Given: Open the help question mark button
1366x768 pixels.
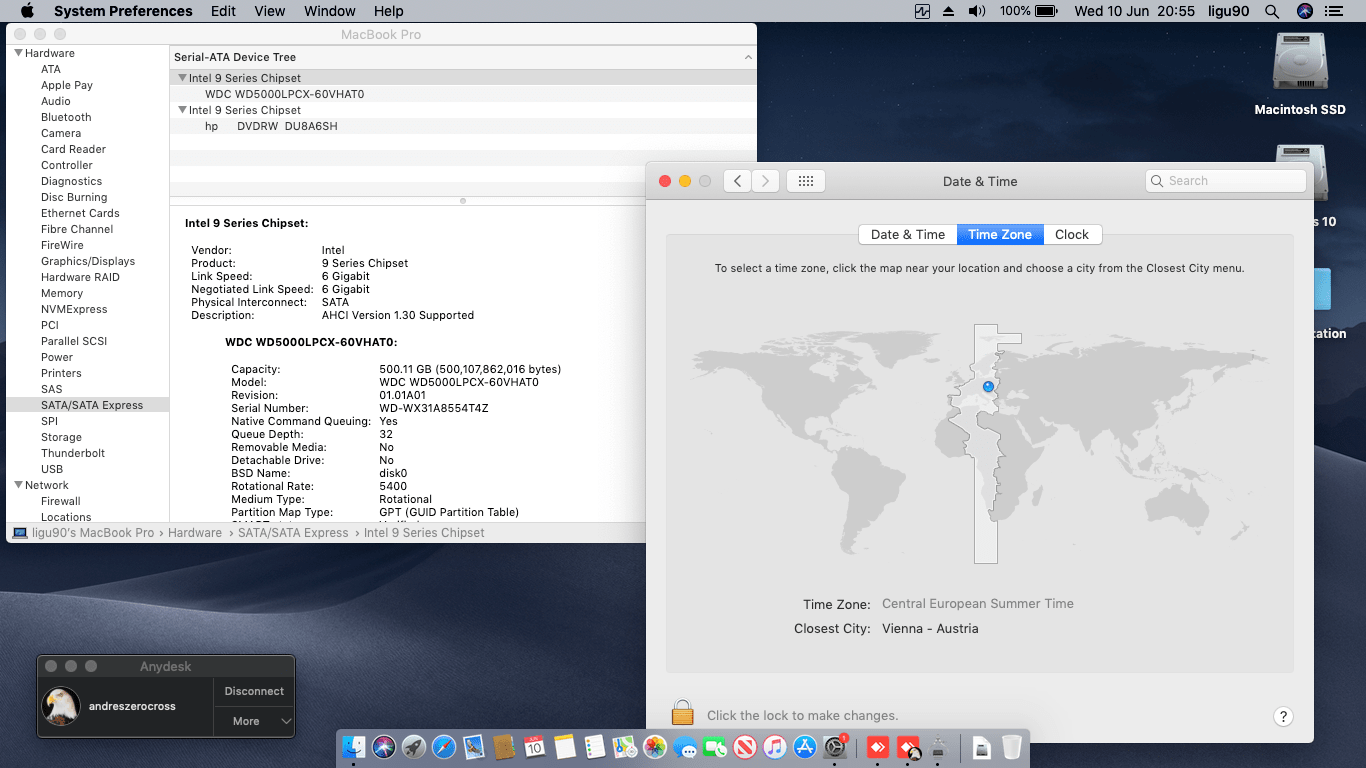Looking at the screenshot, I should 1283,716.
